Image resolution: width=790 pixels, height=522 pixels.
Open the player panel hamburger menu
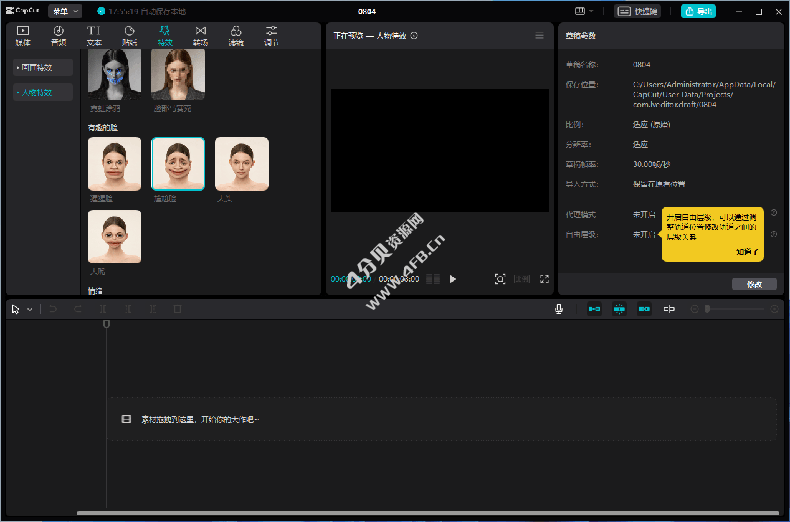540,36
